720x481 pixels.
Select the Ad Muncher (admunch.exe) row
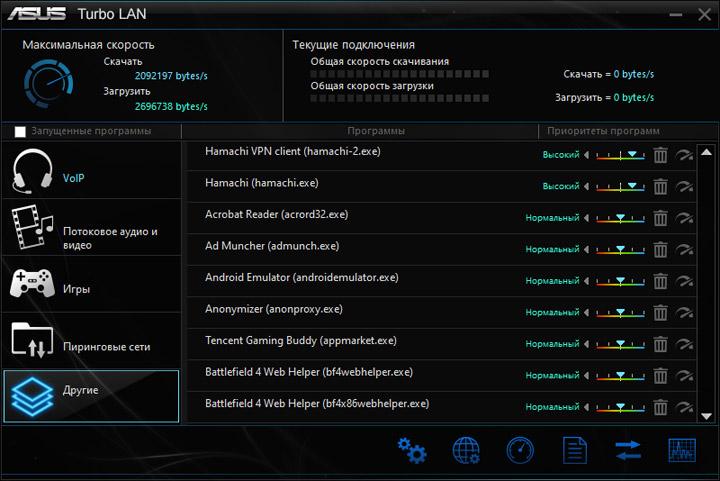442,250
